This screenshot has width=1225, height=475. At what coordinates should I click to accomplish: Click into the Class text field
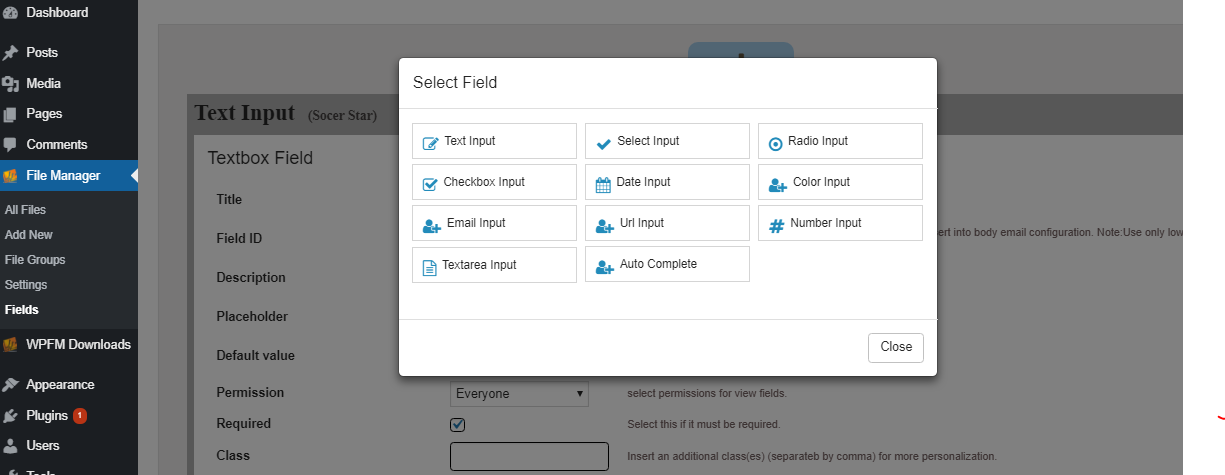pyautogui.click(x=529, y=456)
